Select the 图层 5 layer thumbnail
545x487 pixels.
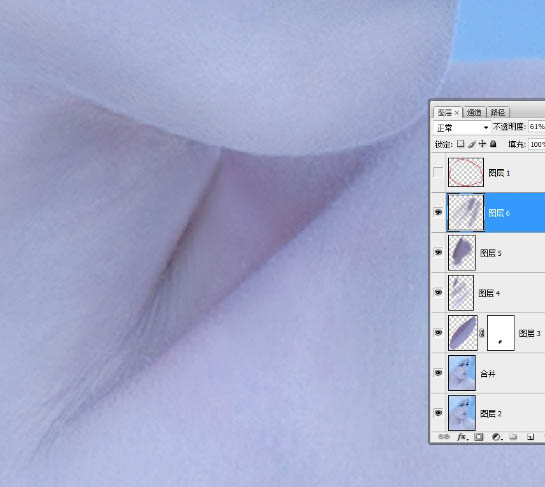462,253
